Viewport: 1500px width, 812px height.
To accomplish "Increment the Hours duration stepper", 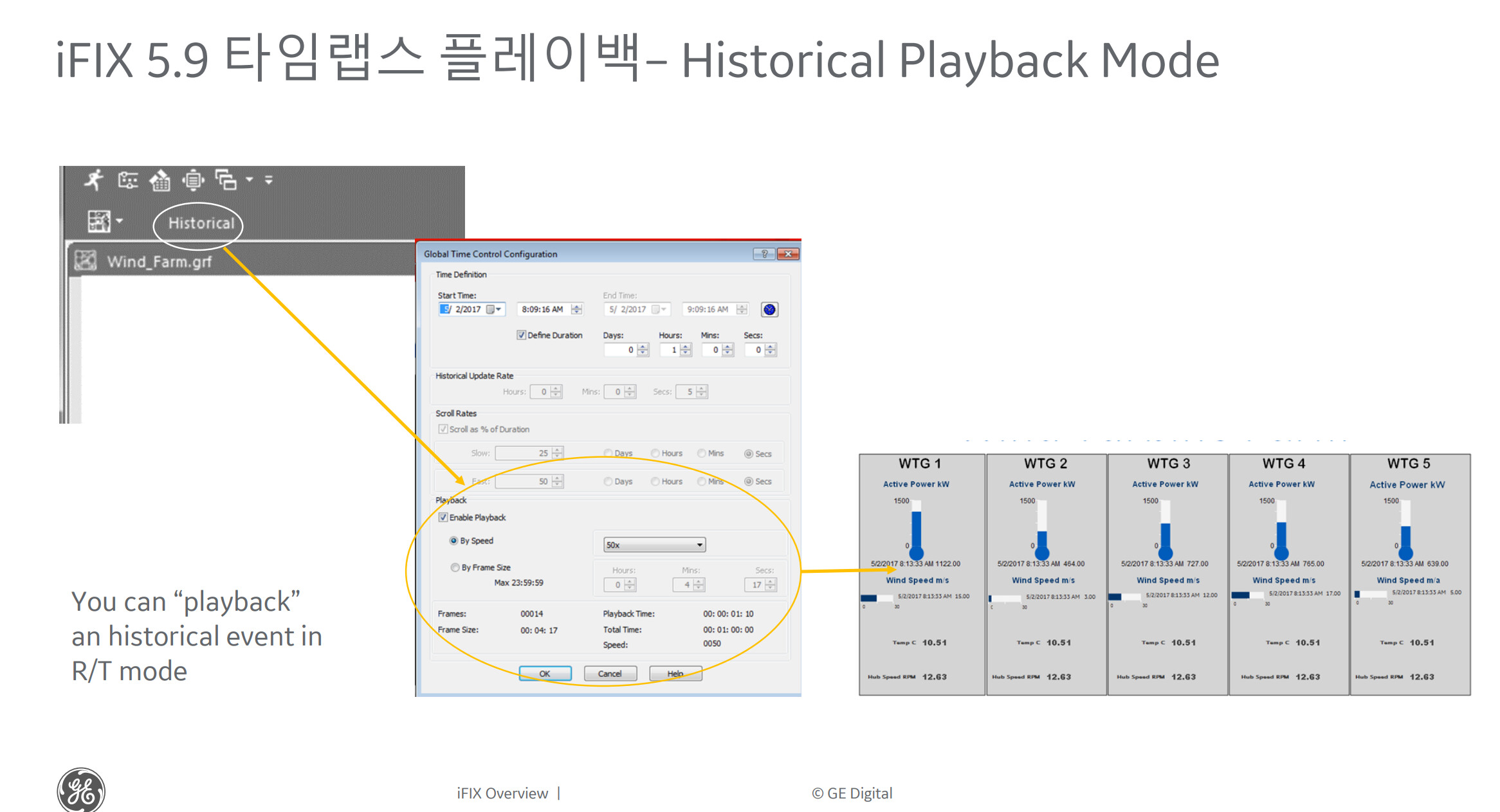I will pos(684,347).
